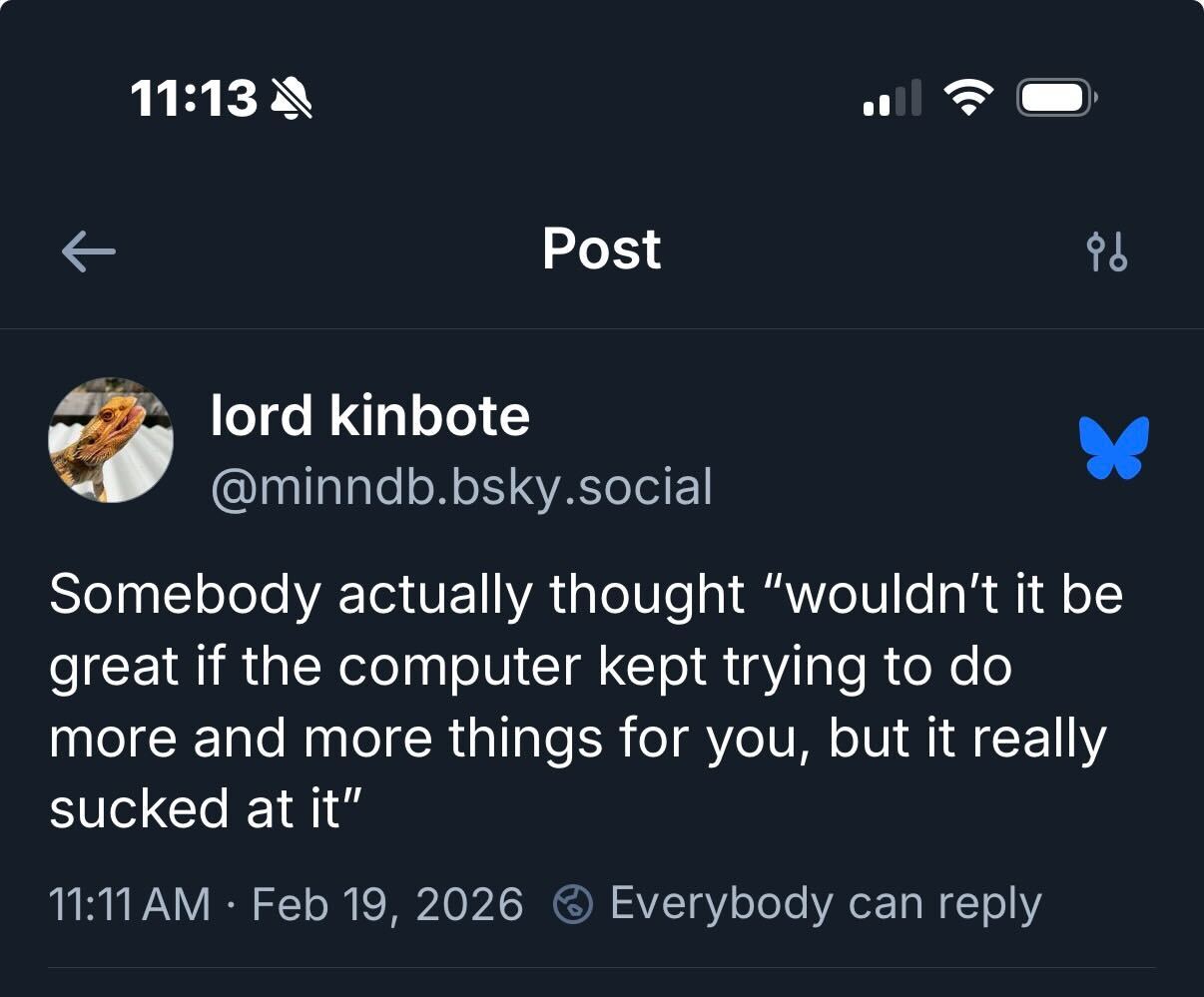The height and width of the screenshot is (997, 1204).
Task: Tap the 11:13 status bar clock
Action: [194, 99]
